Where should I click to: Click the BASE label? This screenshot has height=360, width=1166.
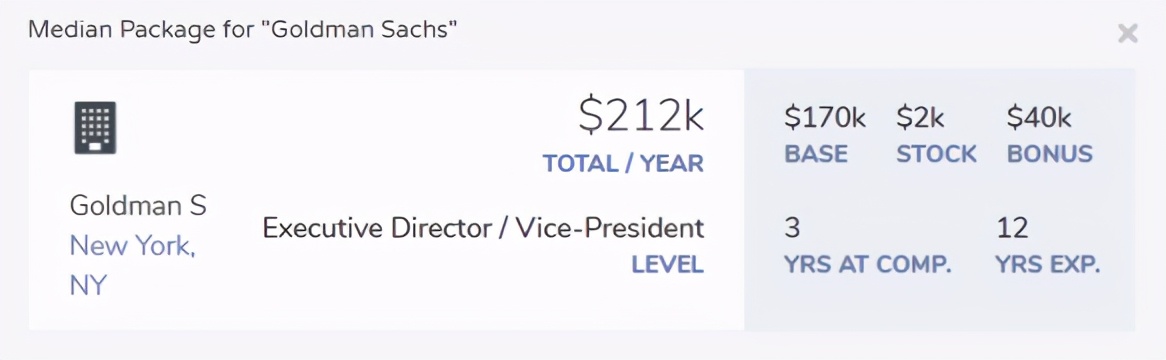[816, 154]
